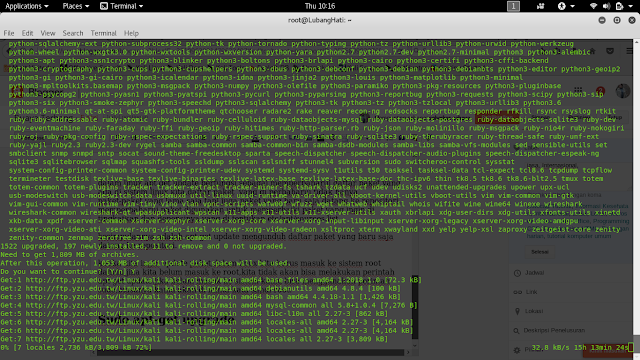Click Selesai button in browser behind terminal

point(540,252)
